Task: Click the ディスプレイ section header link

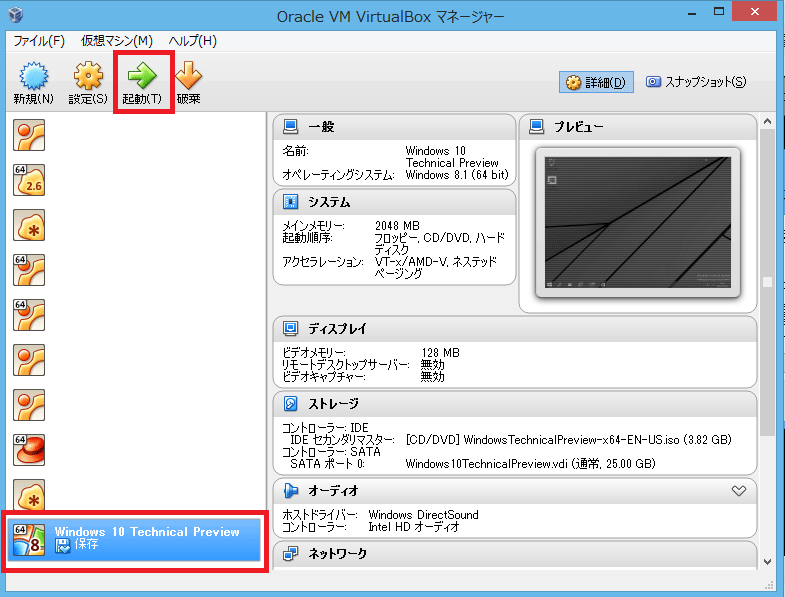Action: click(337, 329)
